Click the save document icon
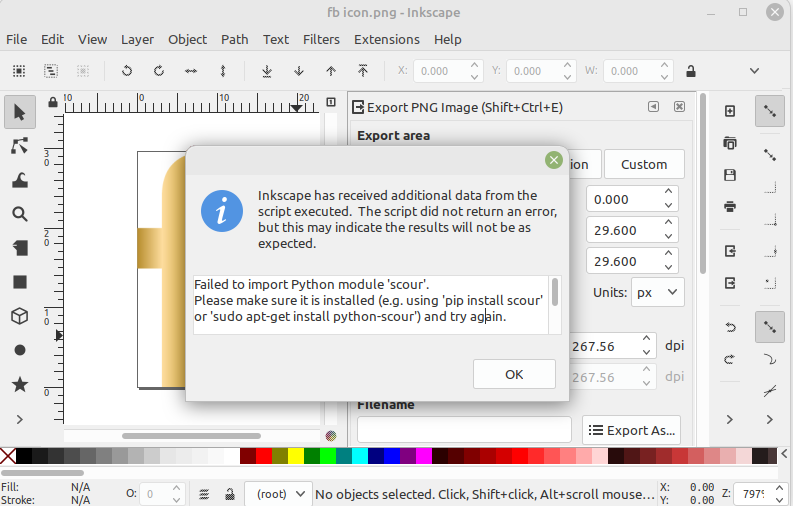 click(x=730, y=175)
